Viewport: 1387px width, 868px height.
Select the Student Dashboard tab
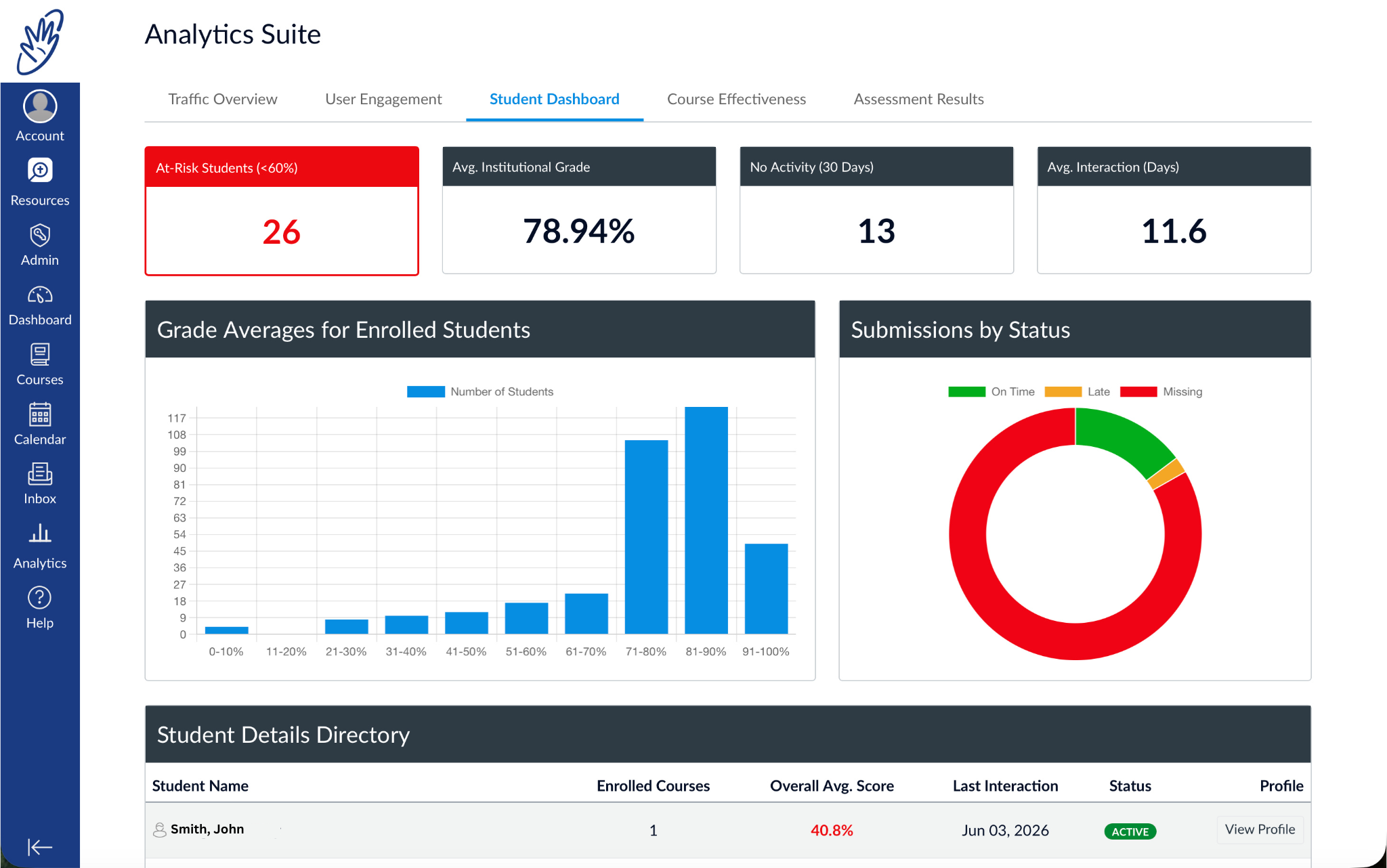(x=555, y=99)
